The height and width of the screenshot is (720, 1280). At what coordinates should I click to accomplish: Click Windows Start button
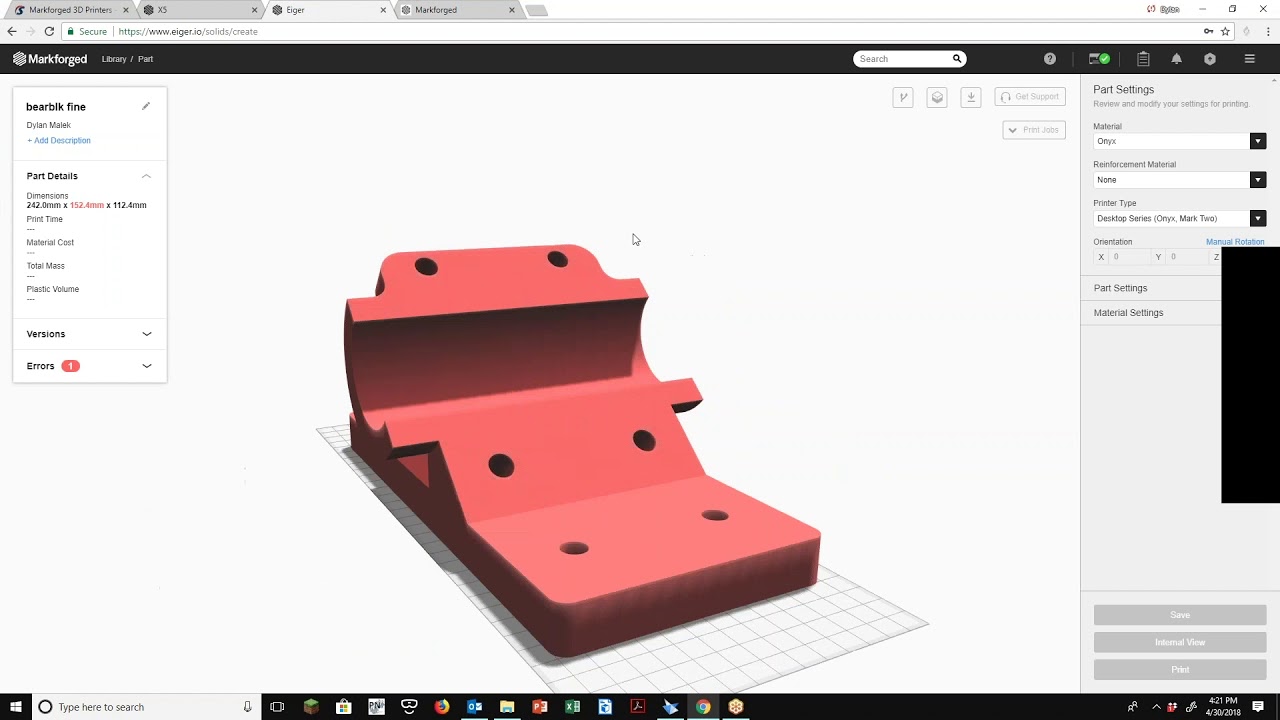(x=16, y=707)
